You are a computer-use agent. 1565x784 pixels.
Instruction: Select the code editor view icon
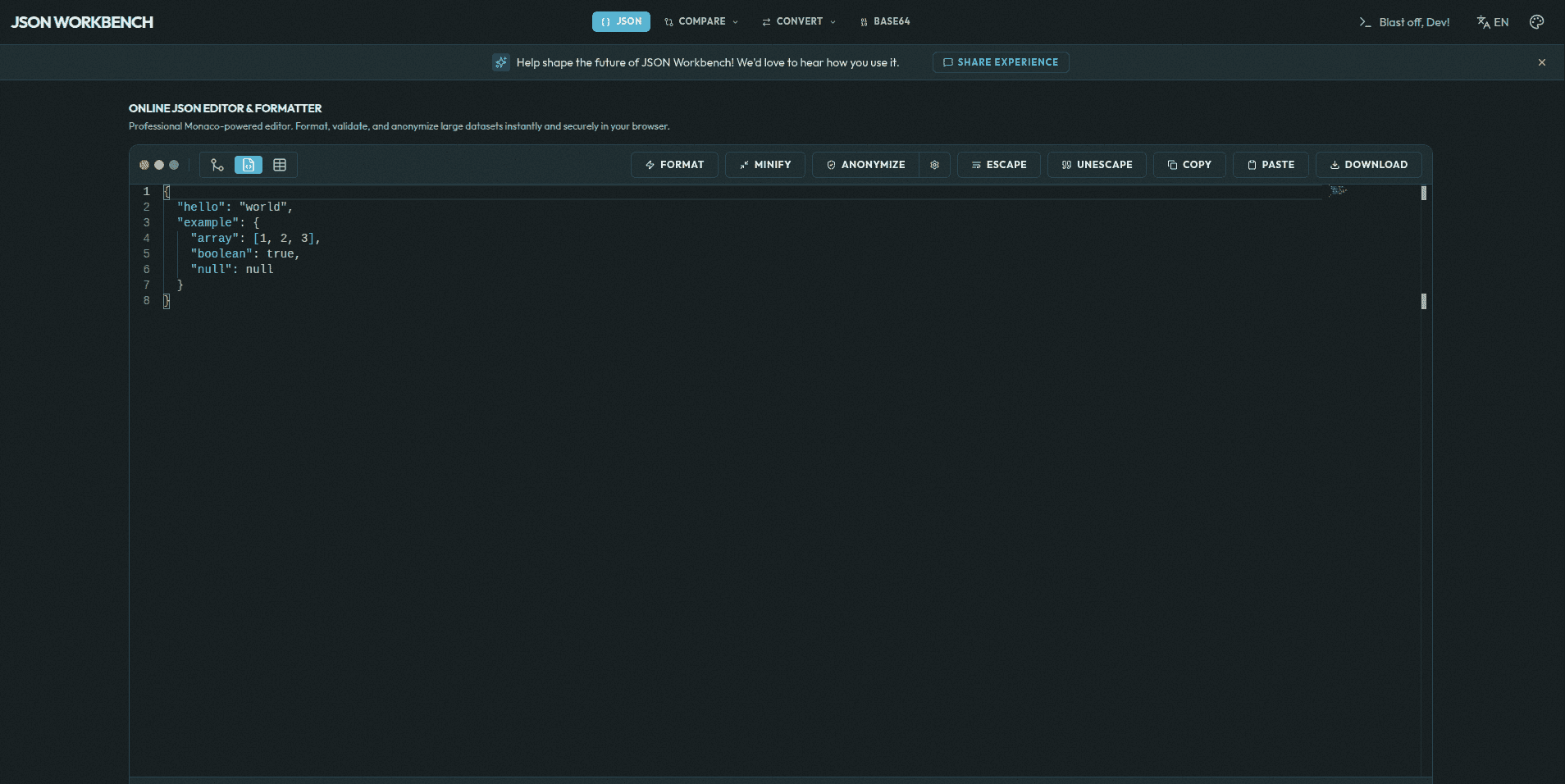pos(249,165)
